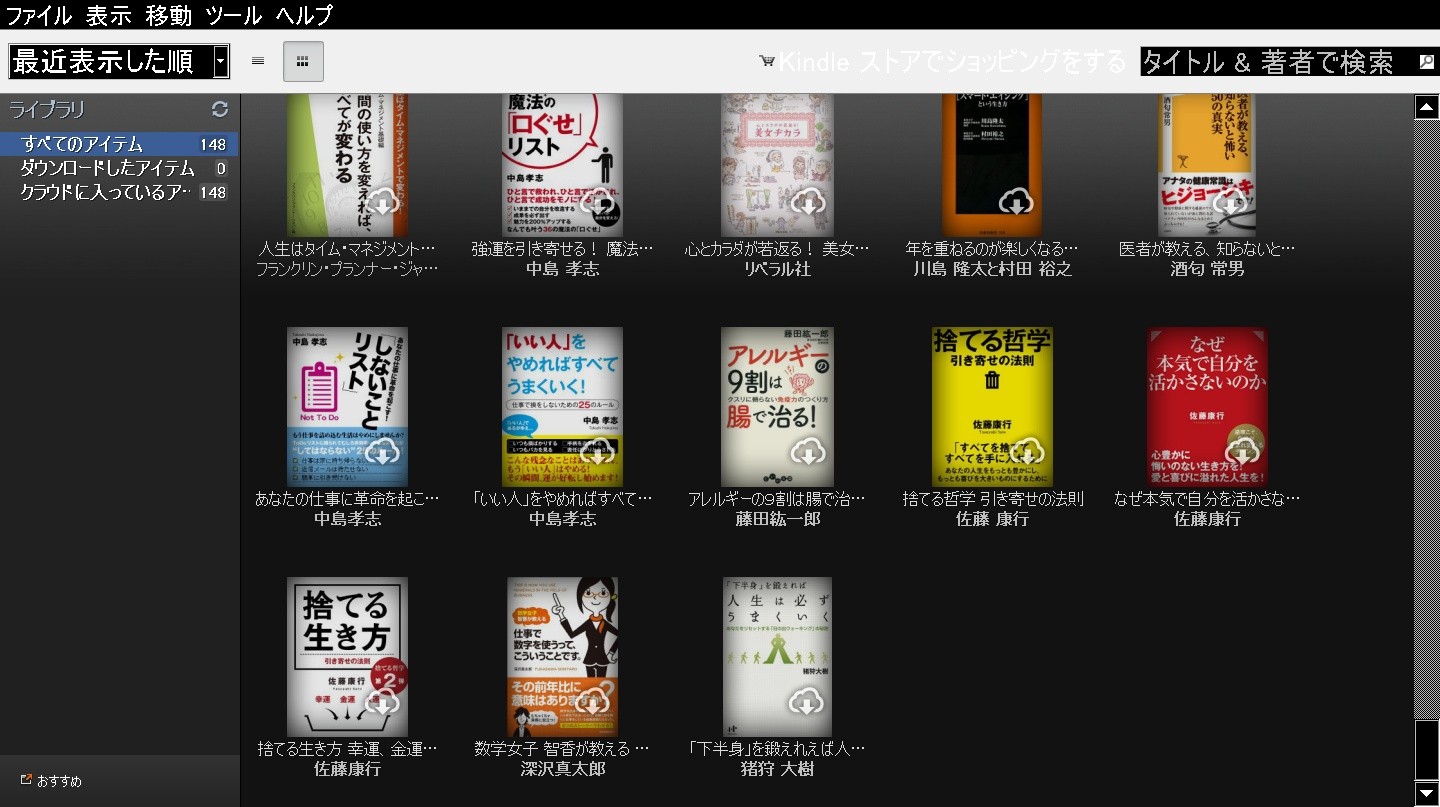The height and width of the screenshot is (807, 1440).
Task: Click author name 深沢真太郎
Action: tap(562, 769)
